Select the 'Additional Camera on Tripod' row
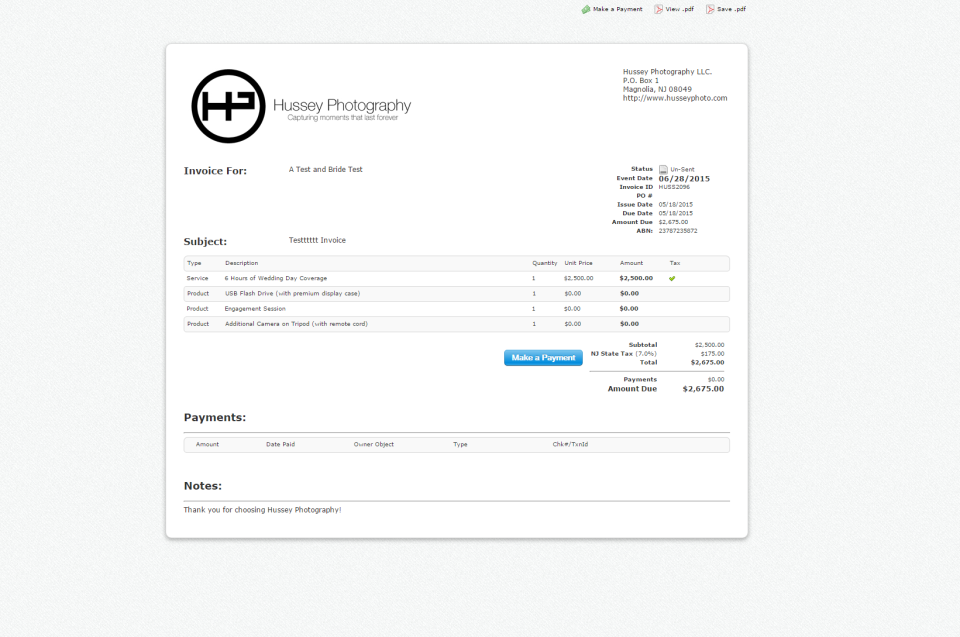The height and width of the screenshot is (637, 960). point(457,324)
